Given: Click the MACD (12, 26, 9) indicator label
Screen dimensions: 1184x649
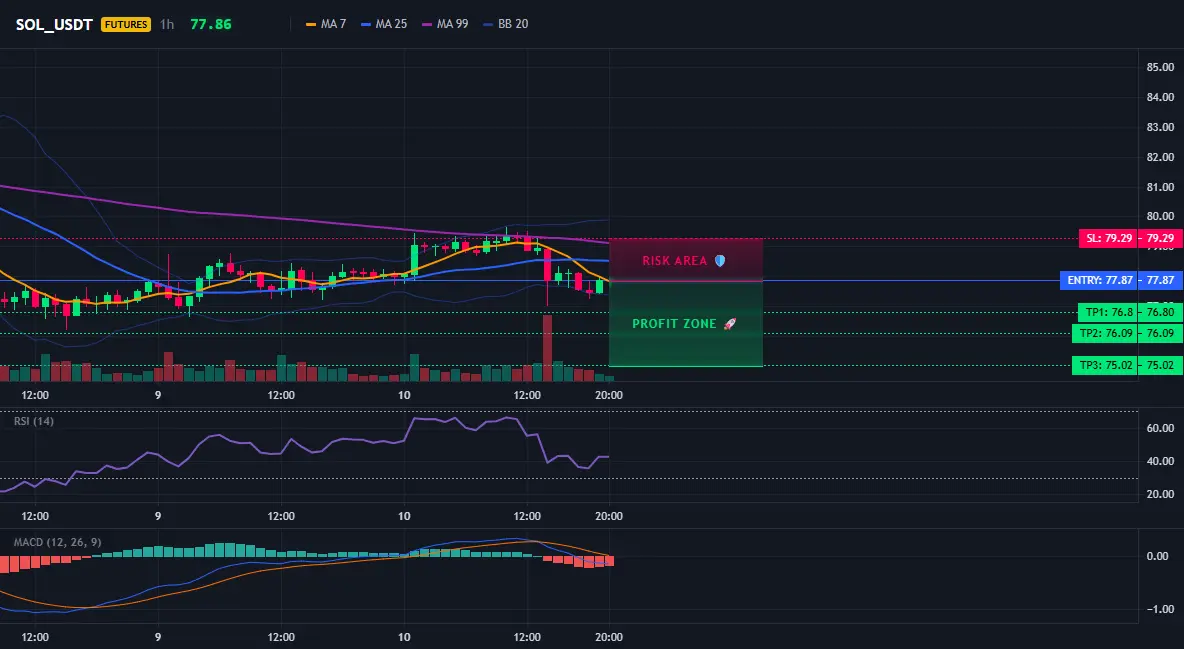Looking at the screenshot, I should [x=57, y=542].
